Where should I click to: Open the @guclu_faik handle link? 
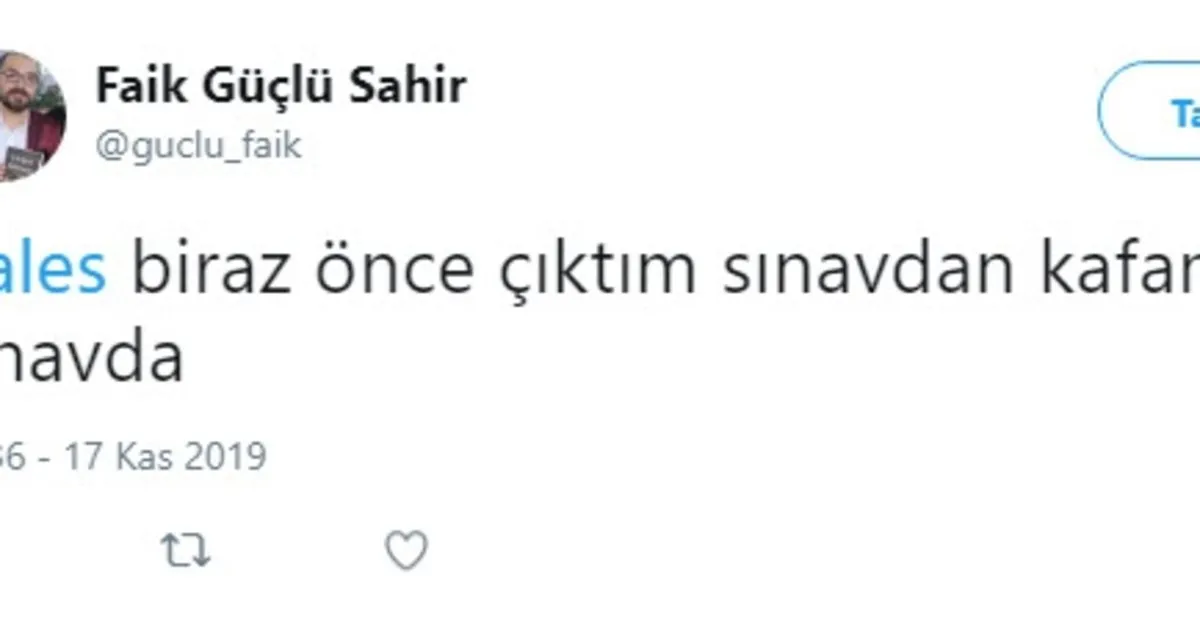[x=198, y=146]
